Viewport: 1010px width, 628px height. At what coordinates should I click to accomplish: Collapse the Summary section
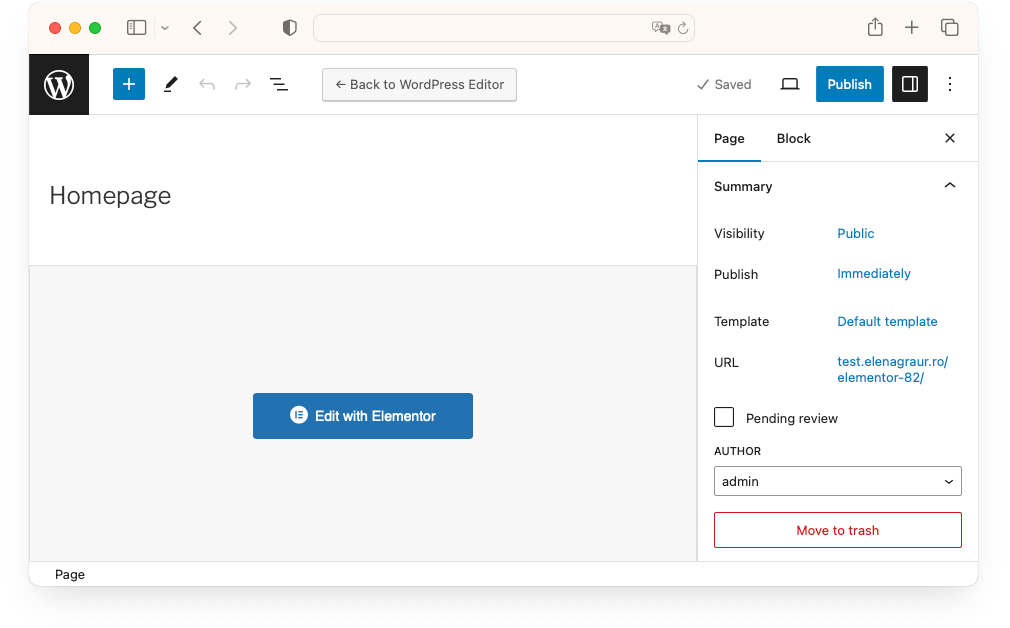[950, 186]
